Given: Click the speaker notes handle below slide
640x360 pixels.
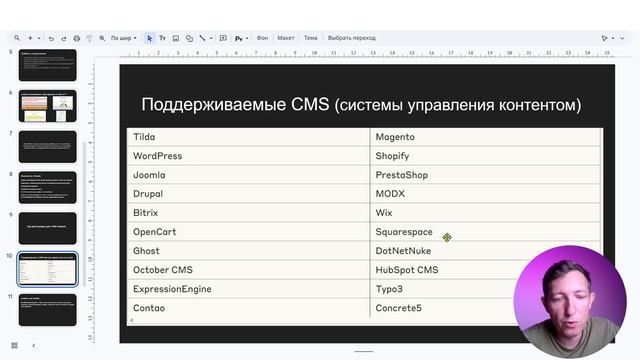Looking at the screenshot, I should pyautogui.click(x=364, y=351).
